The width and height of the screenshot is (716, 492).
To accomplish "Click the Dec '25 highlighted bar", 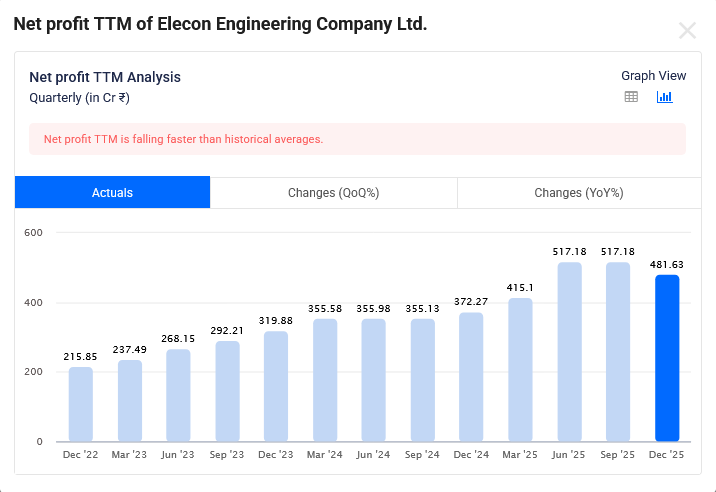I will [x=667, y=358].
